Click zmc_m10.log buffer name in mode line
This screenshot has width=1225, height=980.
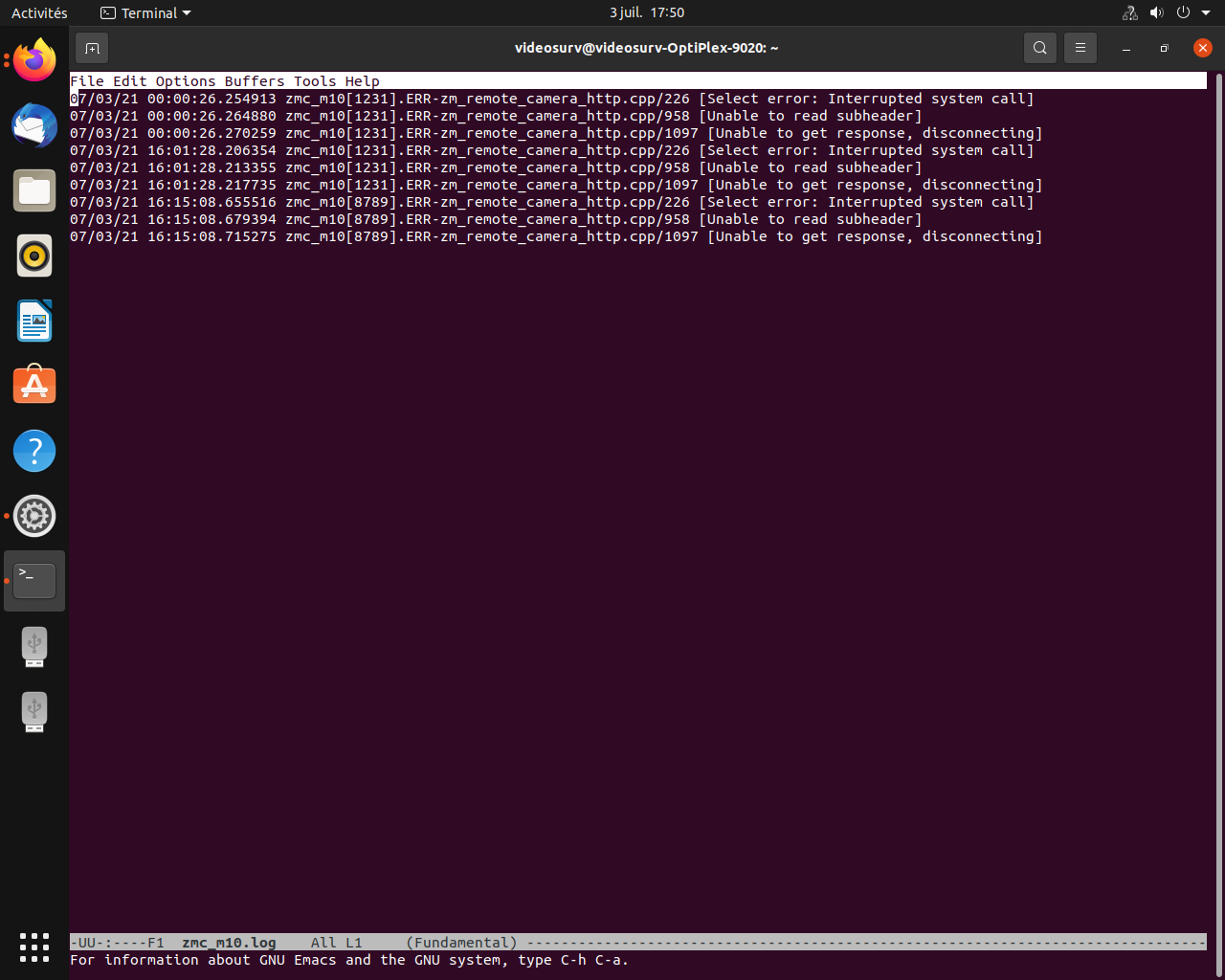tap(229, 943)
